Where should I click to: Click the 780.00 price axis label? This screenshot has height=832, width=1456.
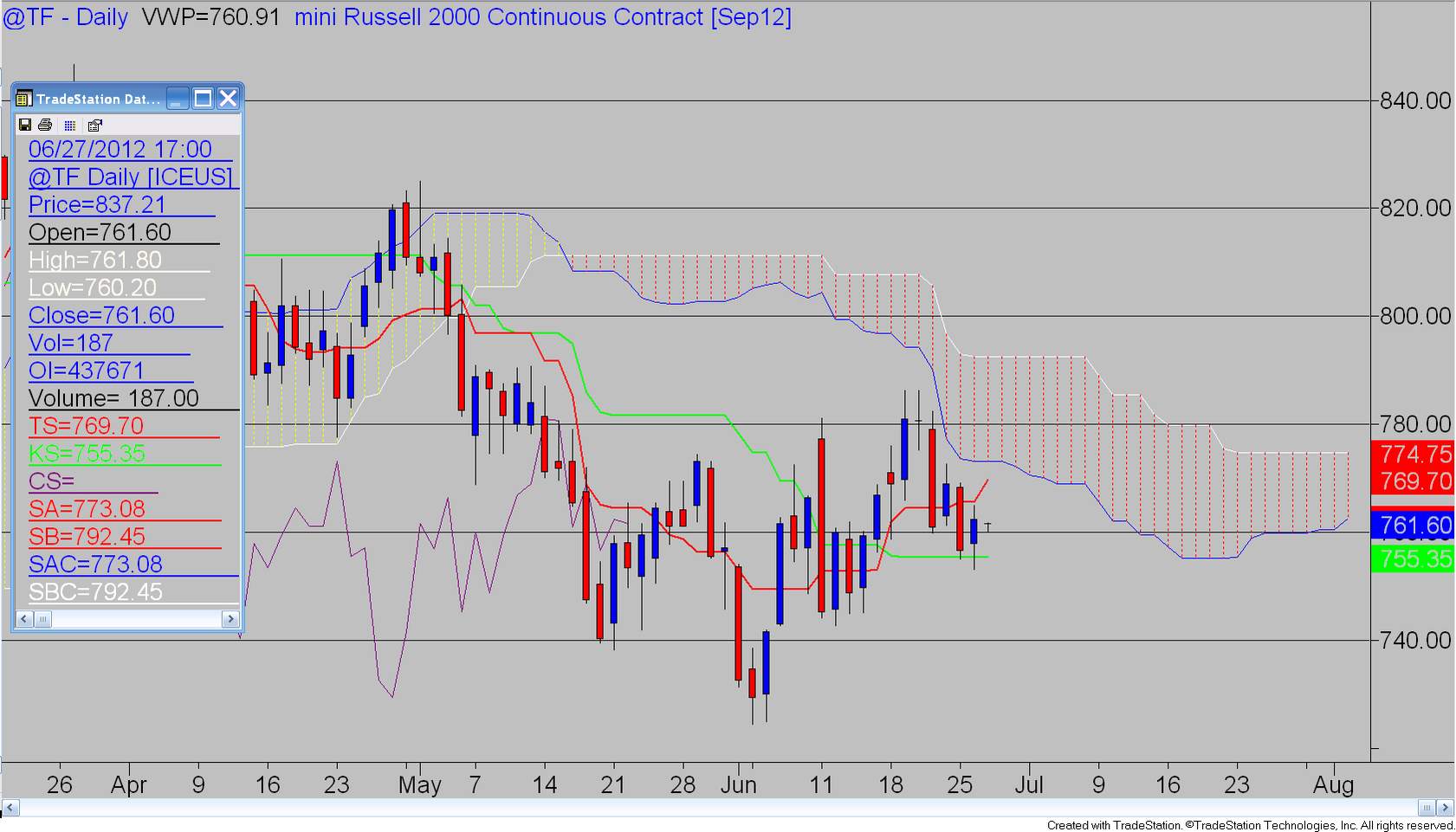(x=1415, y=424)
